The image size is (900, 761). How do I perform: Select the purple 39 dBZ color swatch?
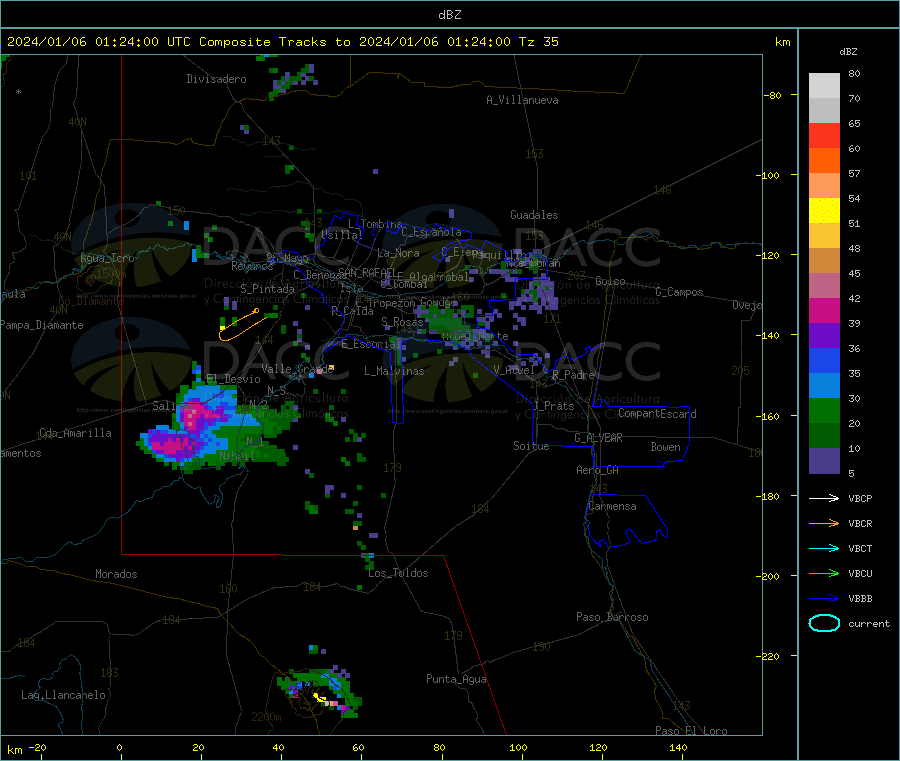[824, 336]
